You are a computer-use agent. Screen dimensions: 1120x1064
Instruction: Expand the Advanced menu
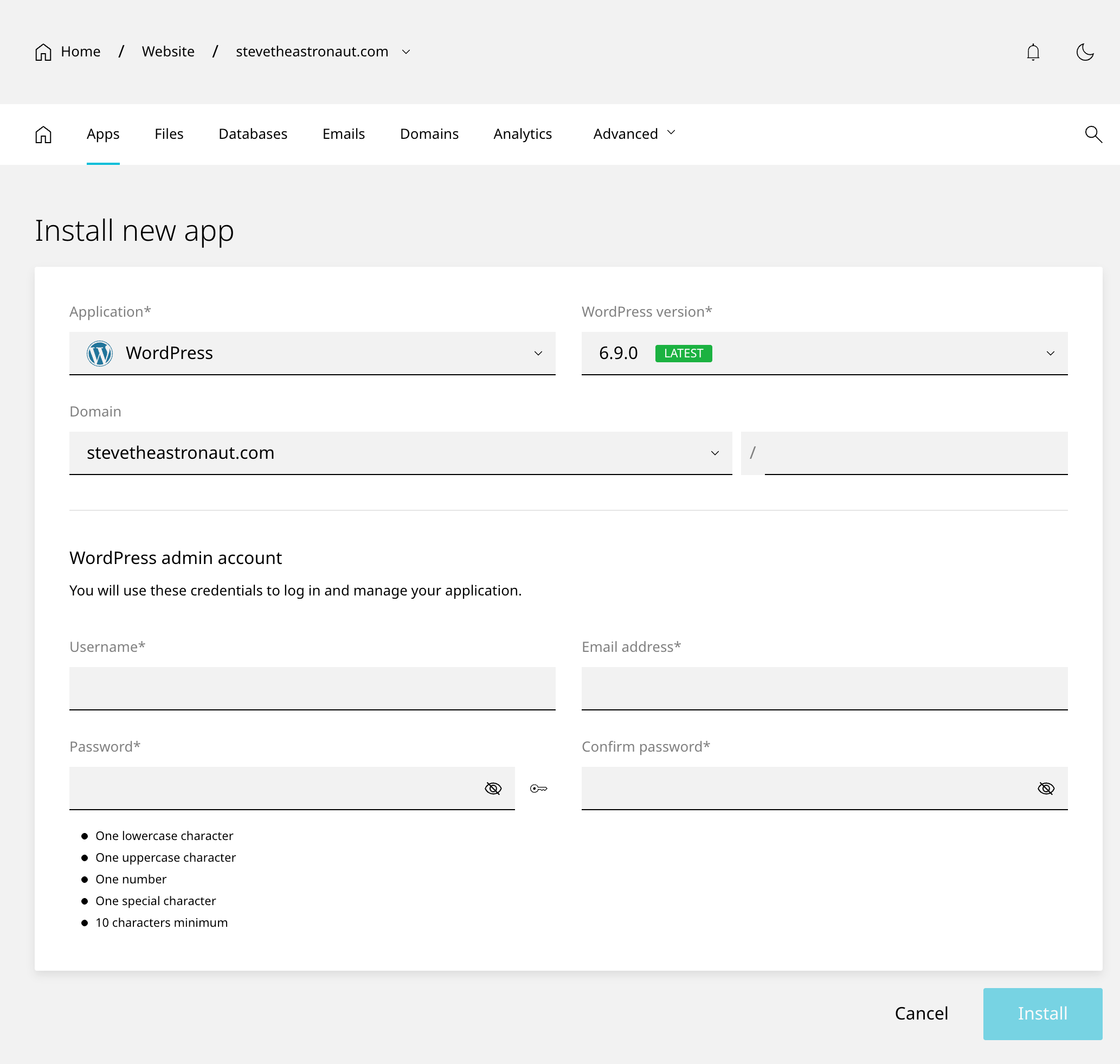(634, 134)
